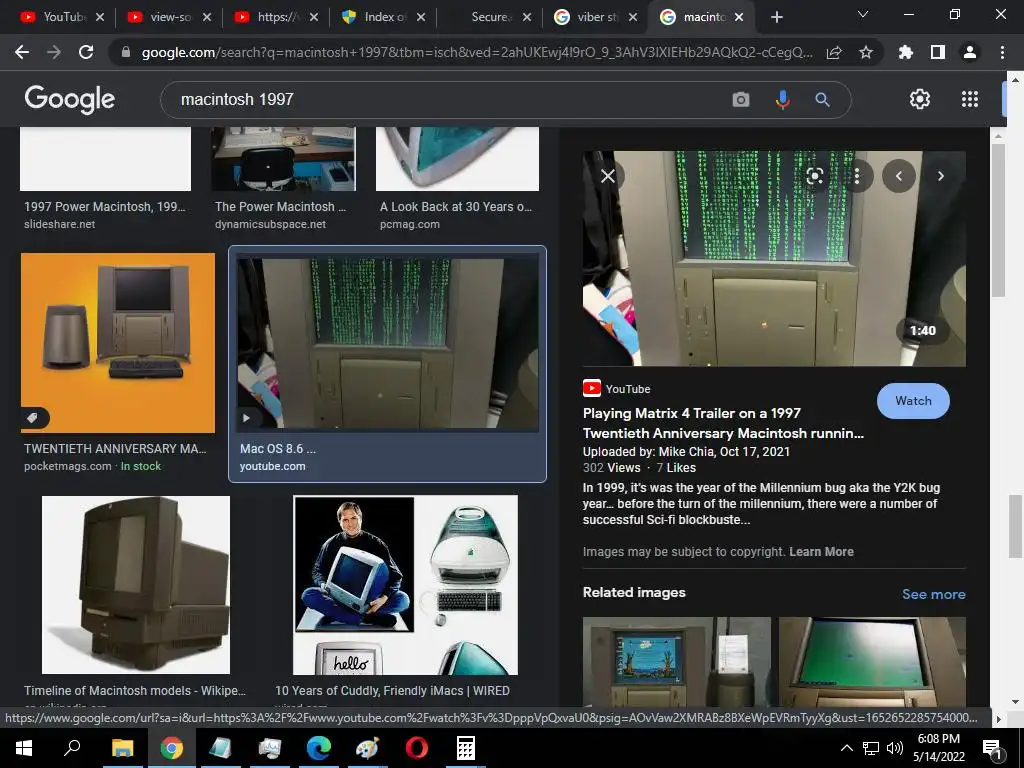1024x768 pixels.
Task: Open the volume control in the tray
Action: (x=895, y=748)
